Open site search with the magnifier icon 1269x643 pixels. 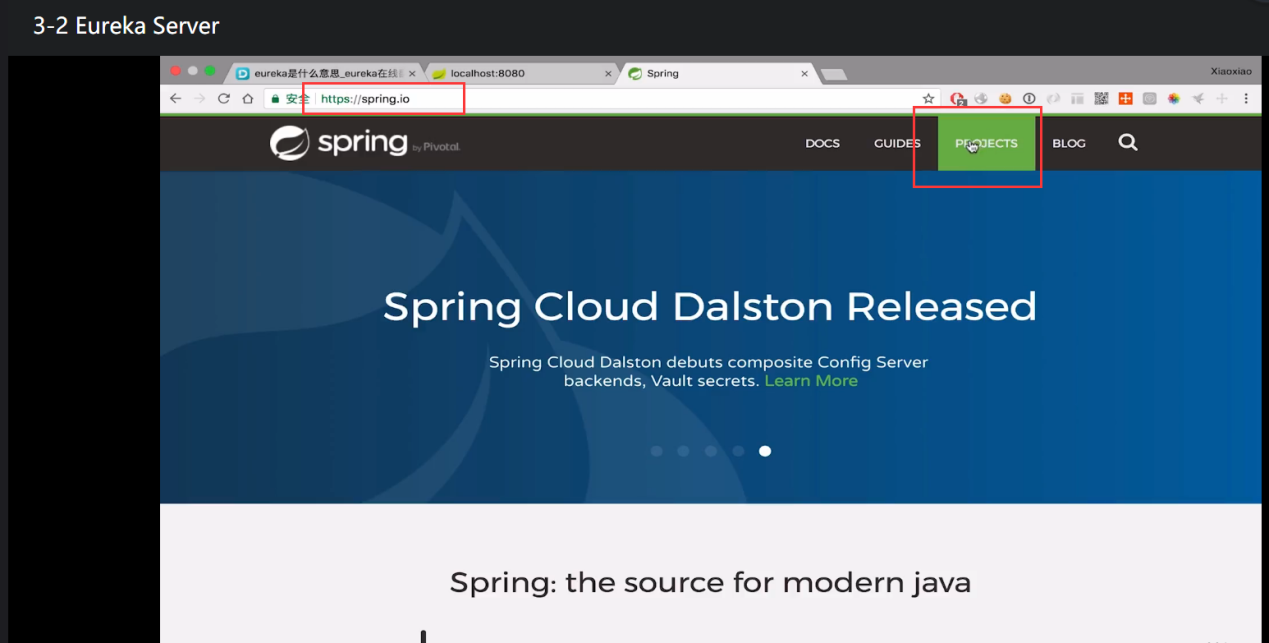1128,143
